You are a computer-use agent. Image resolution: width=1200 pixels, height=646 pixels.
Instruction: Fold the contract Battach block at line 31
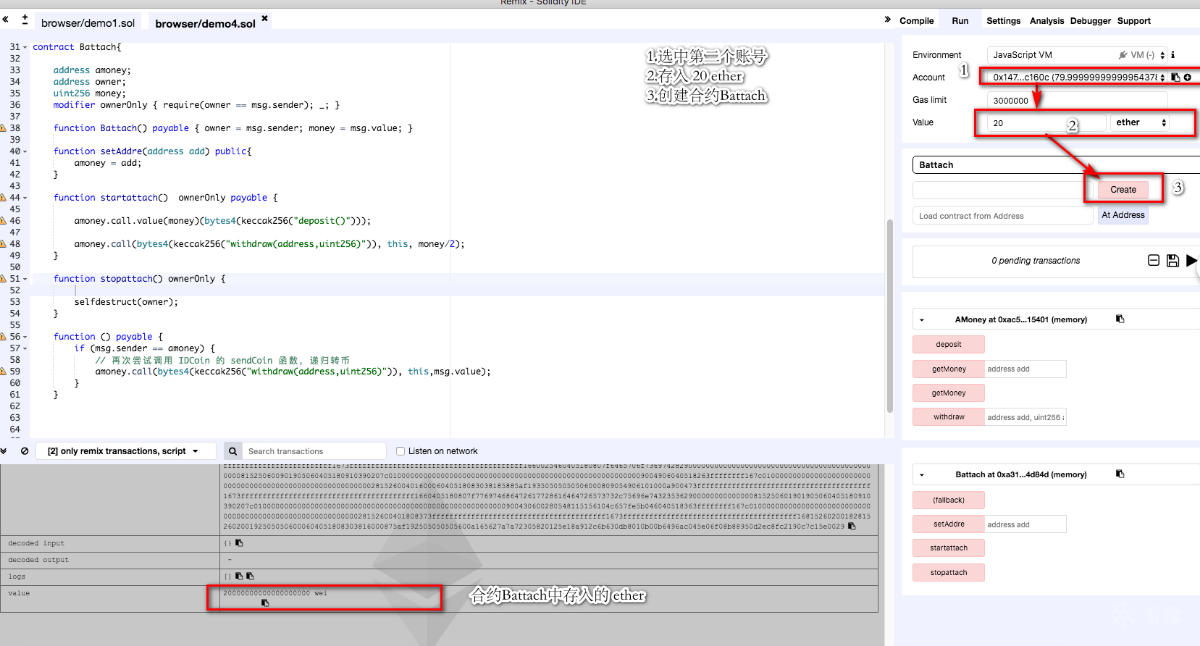point(25,47)
